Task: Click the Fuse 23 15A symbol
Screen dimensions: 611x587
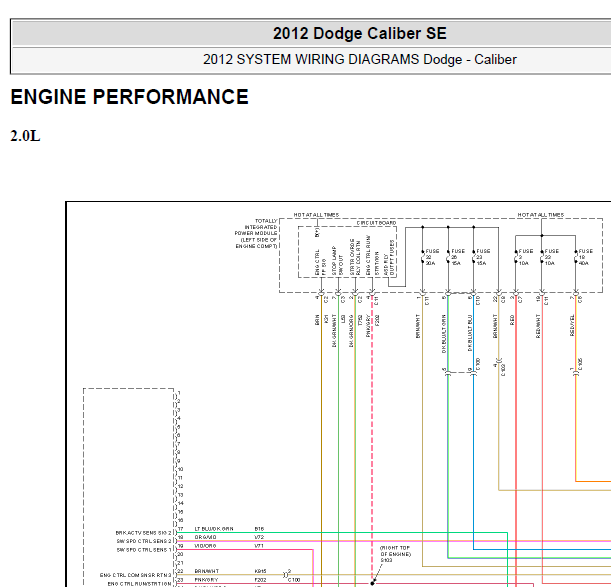Action: pyautogui.click(x=473, y=257)
